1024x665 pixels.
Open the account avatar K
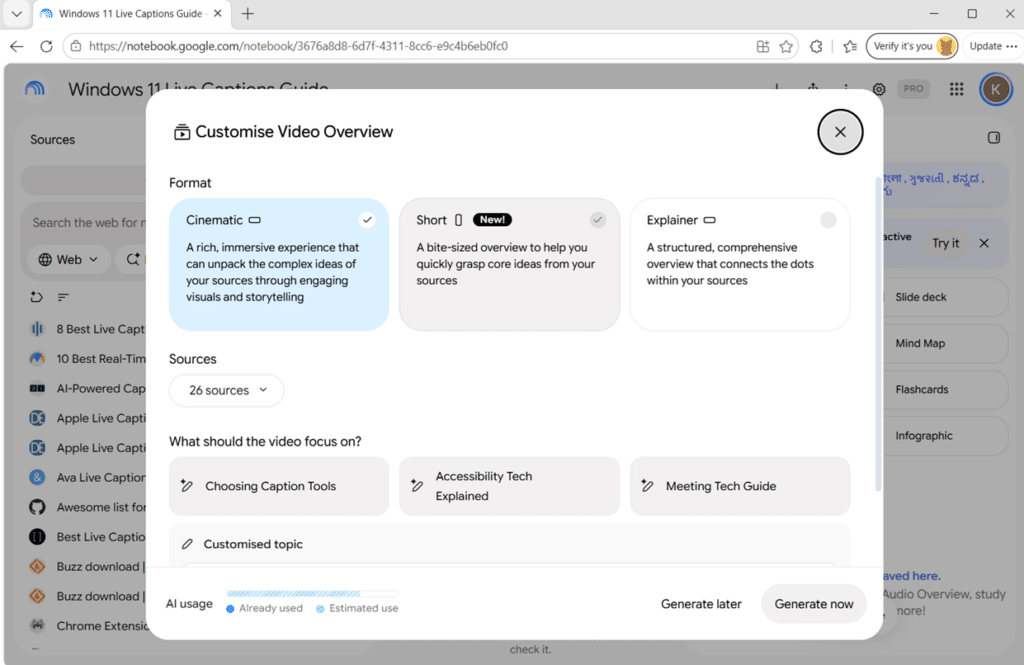pyautogui.click(x=995, y=89)
